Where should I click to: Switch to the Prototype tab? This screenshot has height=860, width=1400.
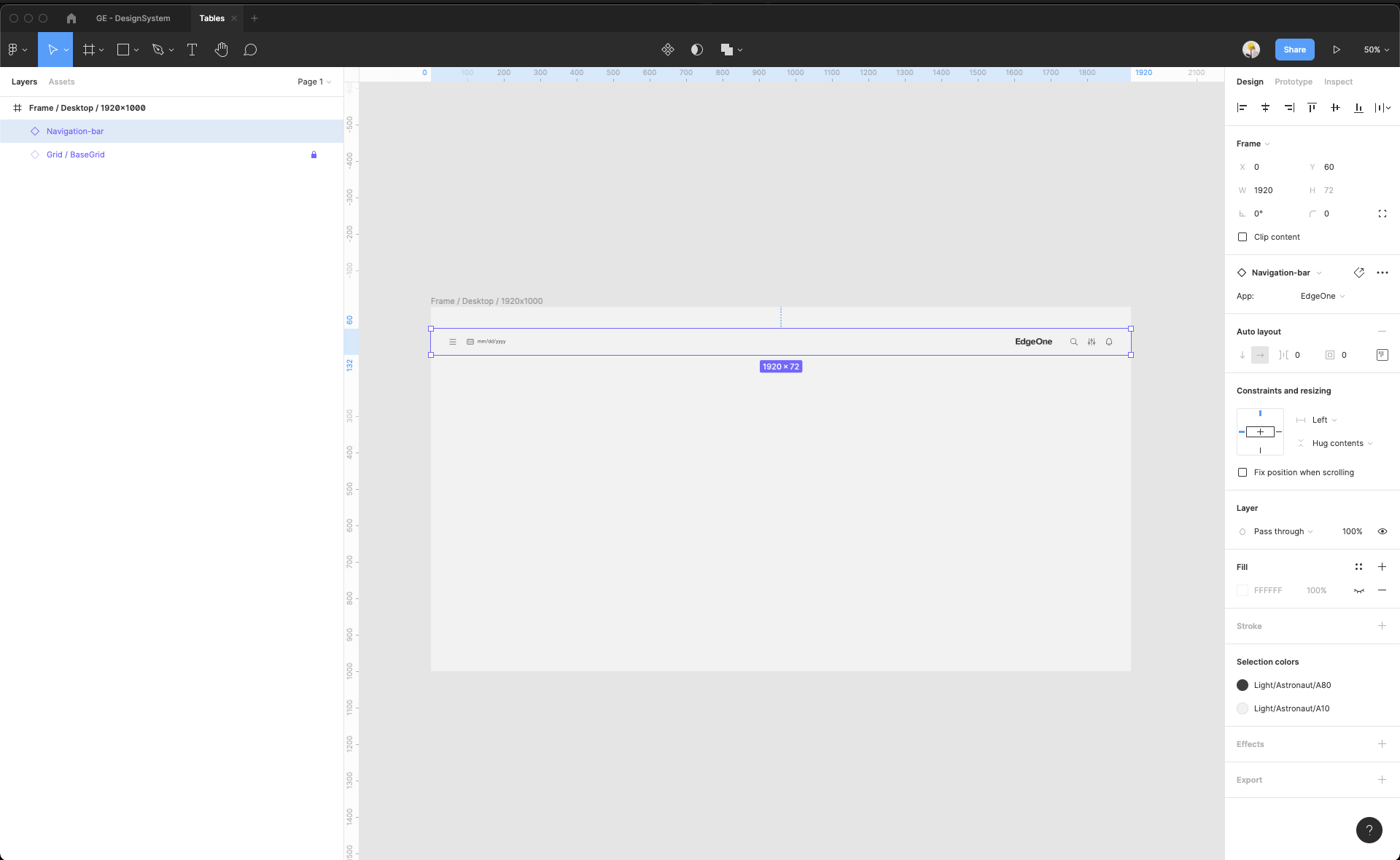click(x=1293, y=82)
